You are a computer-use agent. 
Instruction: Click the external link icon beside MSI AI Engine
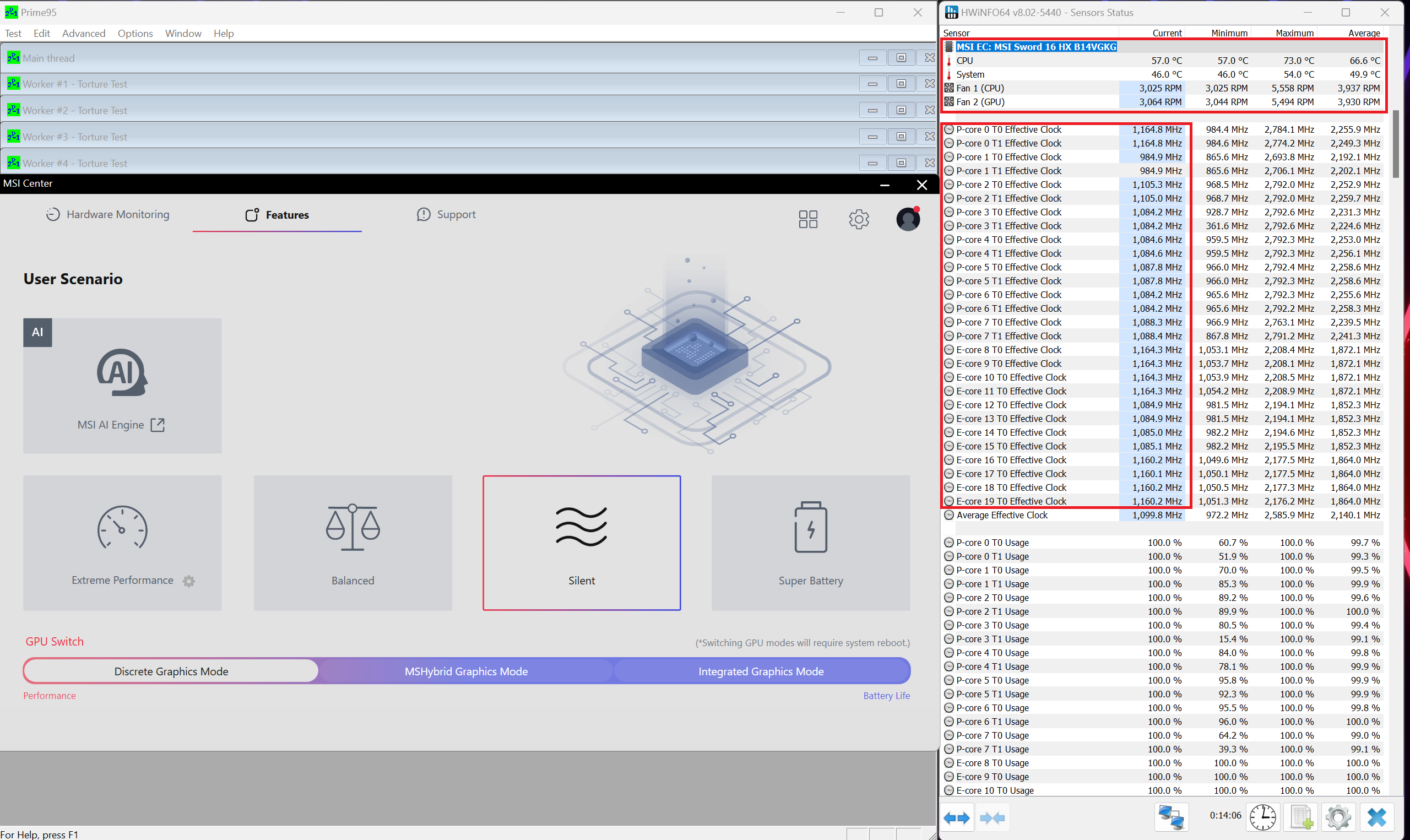158,425
